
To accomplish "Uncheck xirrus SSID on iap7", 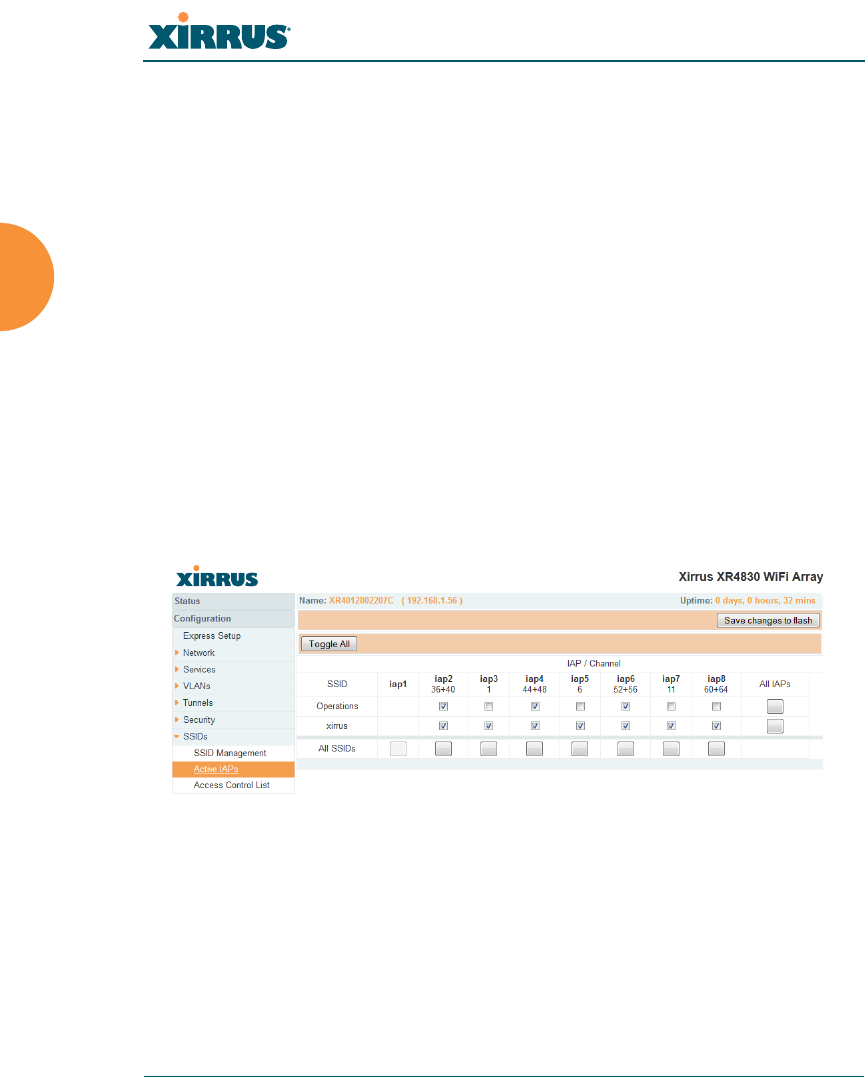I will [x=671, y=725].
